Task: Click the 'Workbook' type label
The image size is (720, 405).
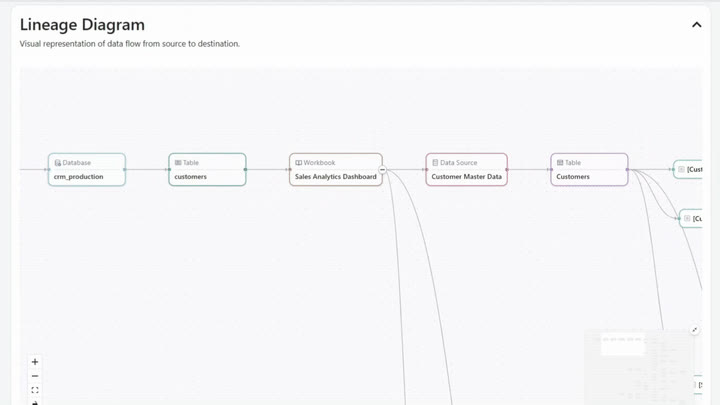Action: pos(319,163)
